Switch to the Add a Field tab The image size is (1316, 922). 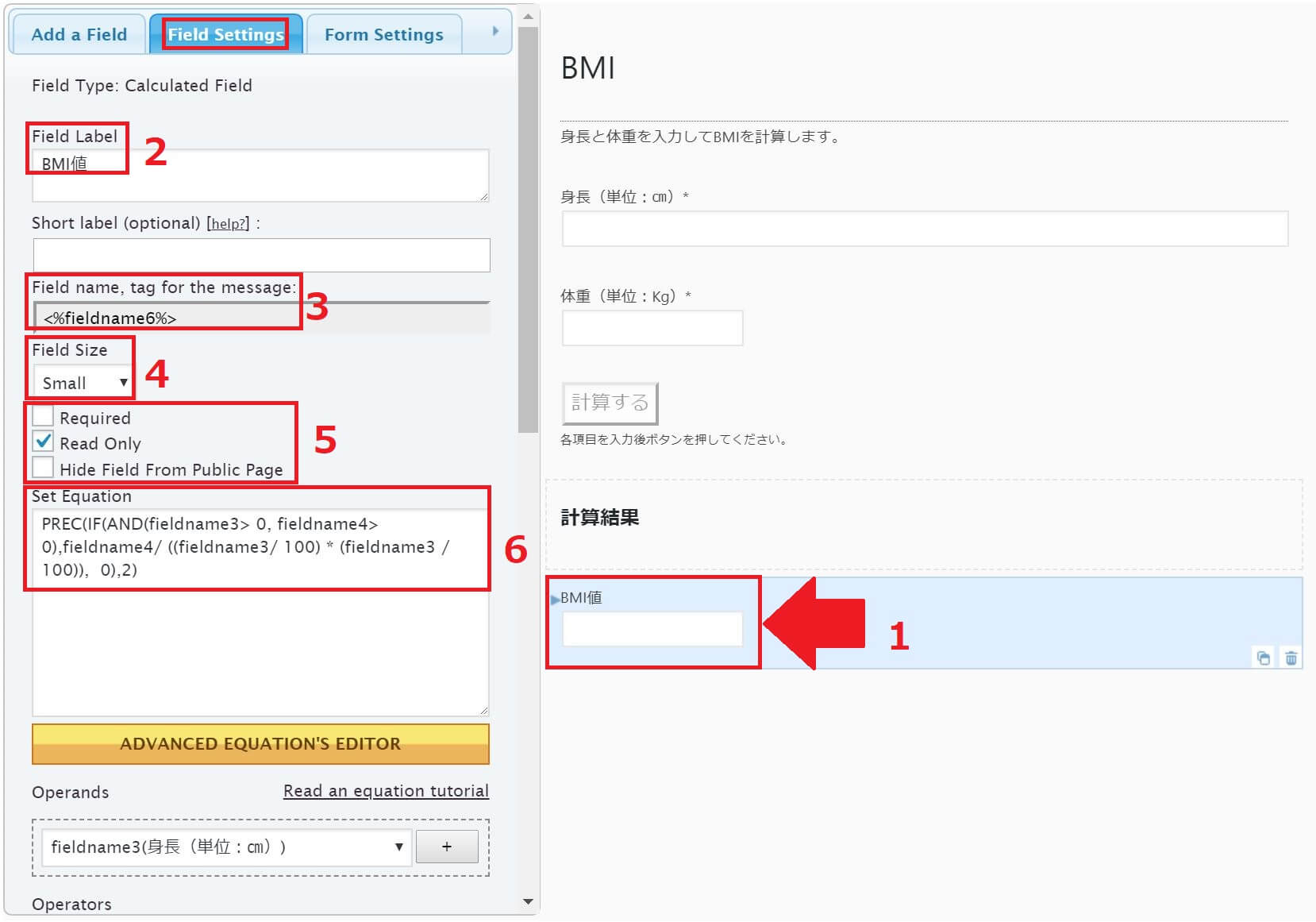point(78,34)
